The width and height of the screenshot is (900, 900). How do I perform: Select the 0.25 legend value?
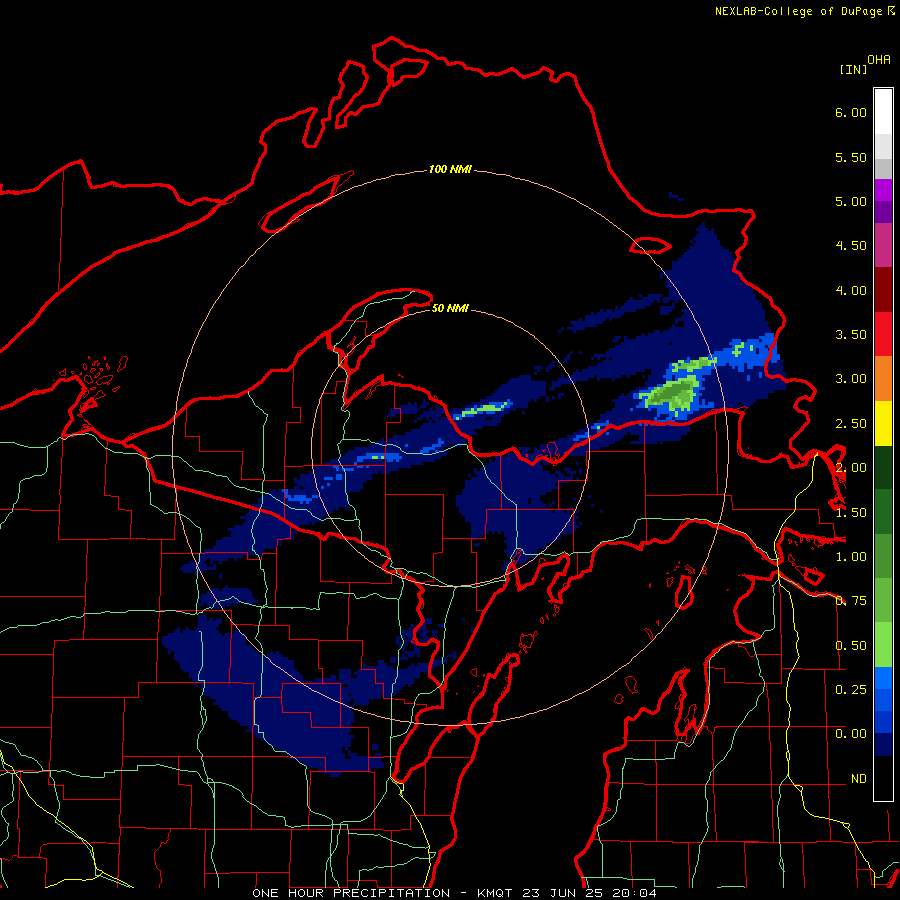(851, 690)
